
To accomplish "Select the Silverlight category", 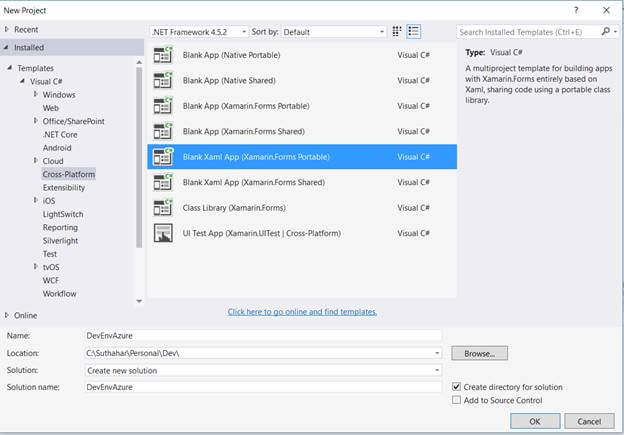I will click(60, 240).
